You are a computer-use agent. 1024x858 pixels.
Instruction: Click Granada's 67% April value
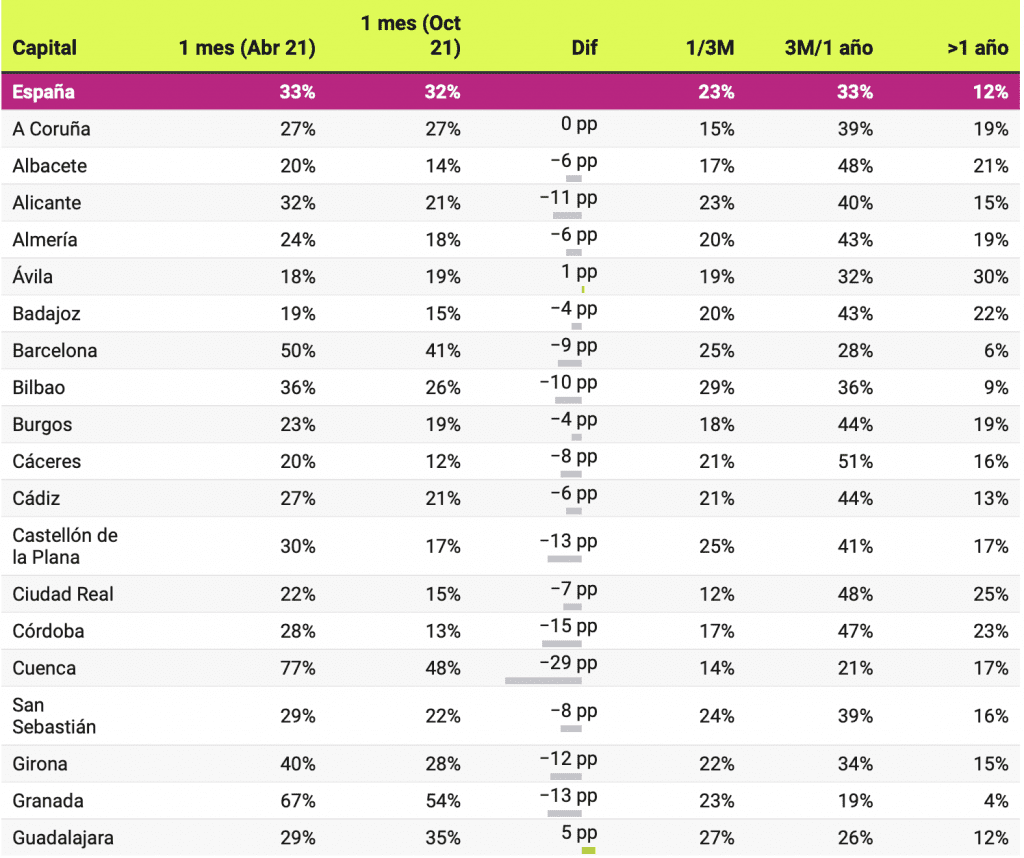pyautogui.click(x=298, y=801)
